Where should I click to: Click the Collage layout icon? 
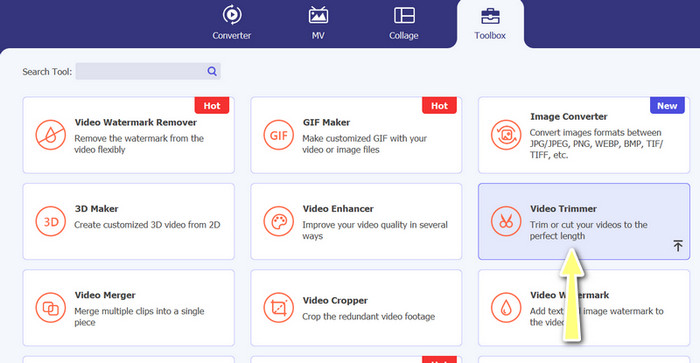click(x=404, y=15)
